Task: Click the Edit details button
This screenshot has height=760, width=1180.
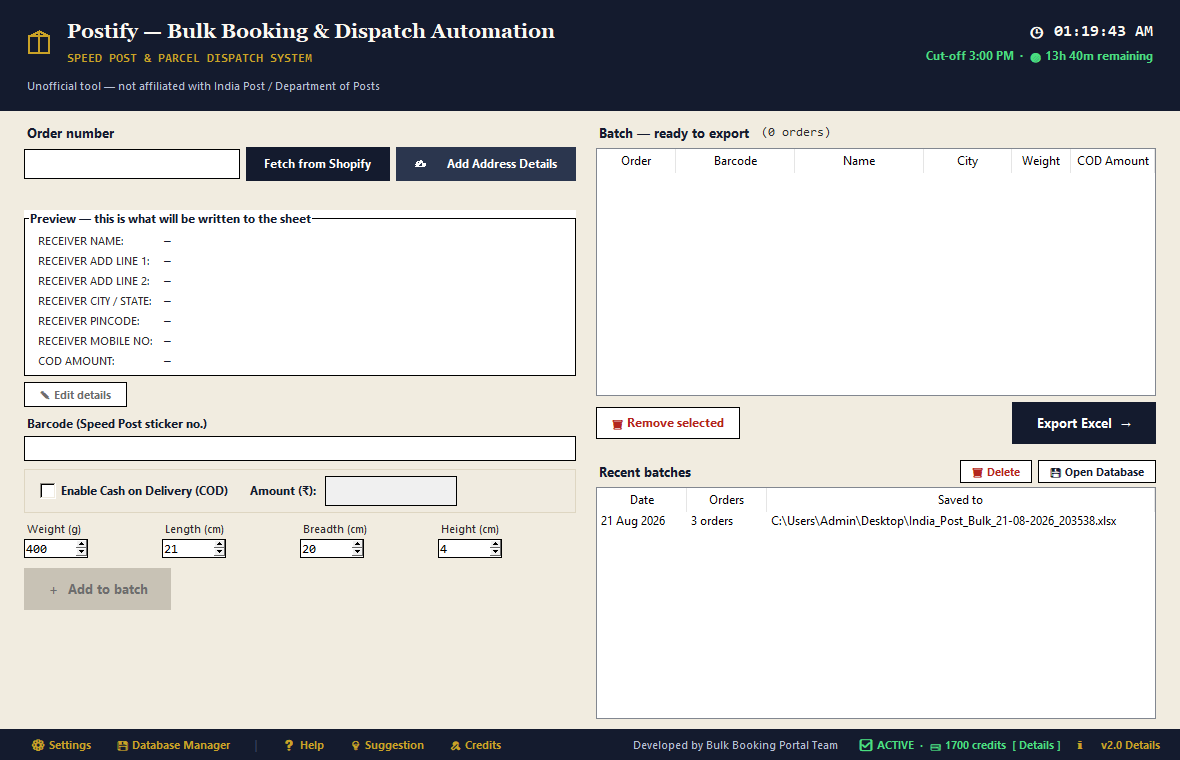Action: pyautogui.click(x=75, y=395)
